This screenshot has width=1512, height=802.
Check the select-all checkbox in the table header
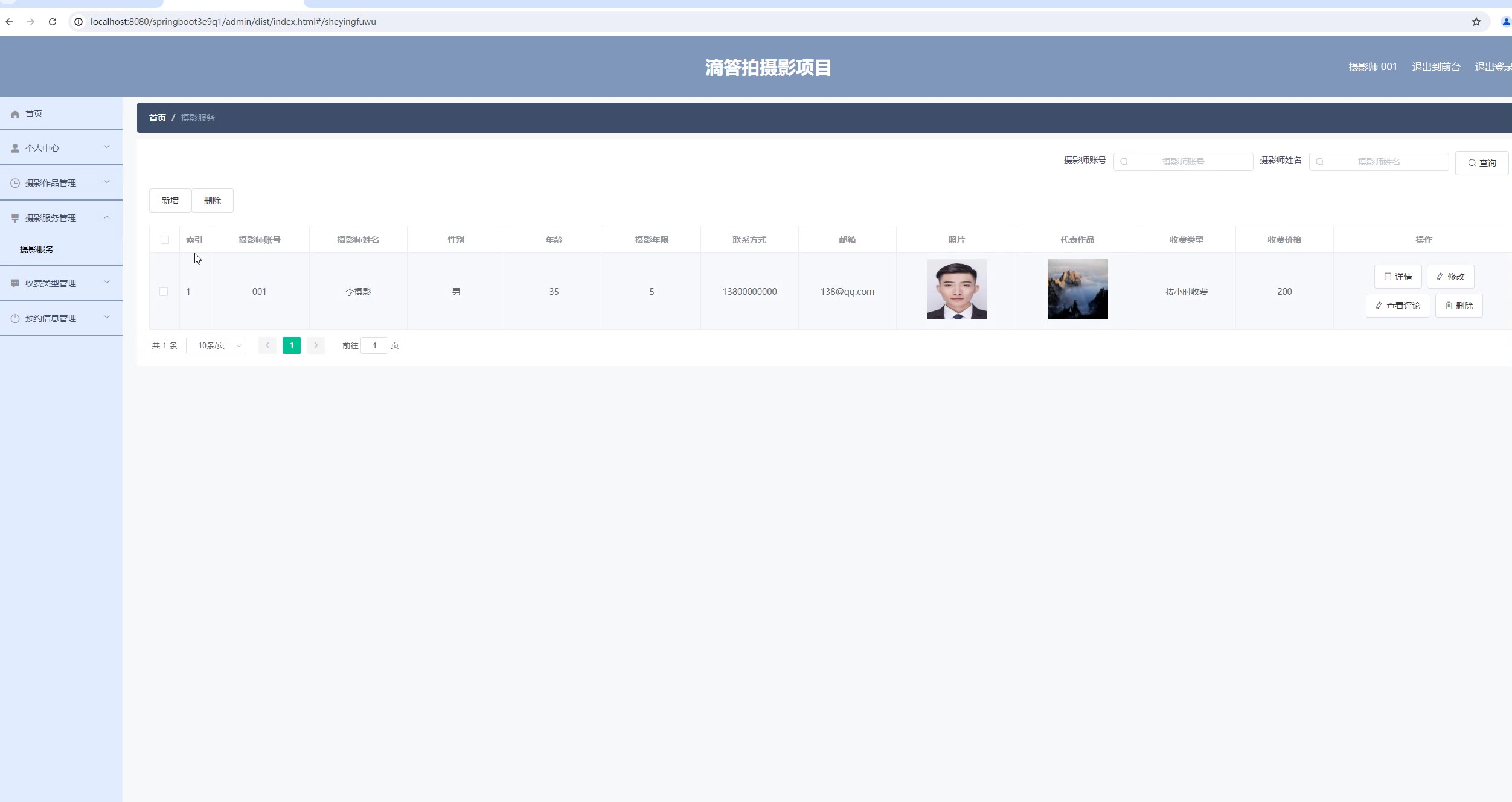(164, 240)
